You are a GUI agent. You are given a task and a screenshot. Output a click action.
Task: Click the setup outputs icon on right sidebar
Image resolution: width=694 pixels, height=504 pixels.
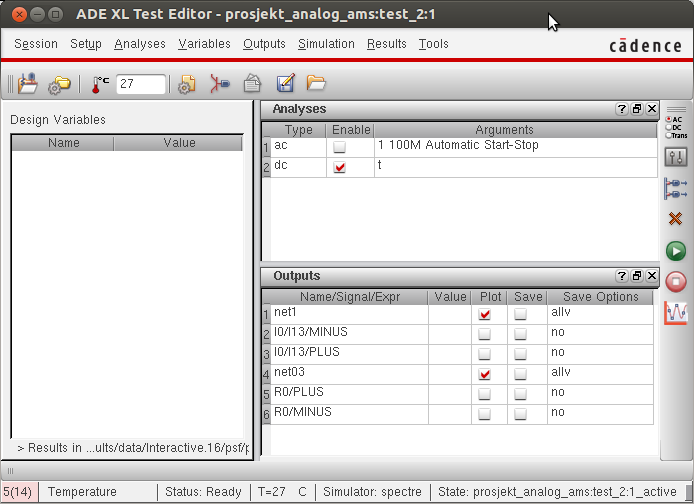[x=676, y=188]
